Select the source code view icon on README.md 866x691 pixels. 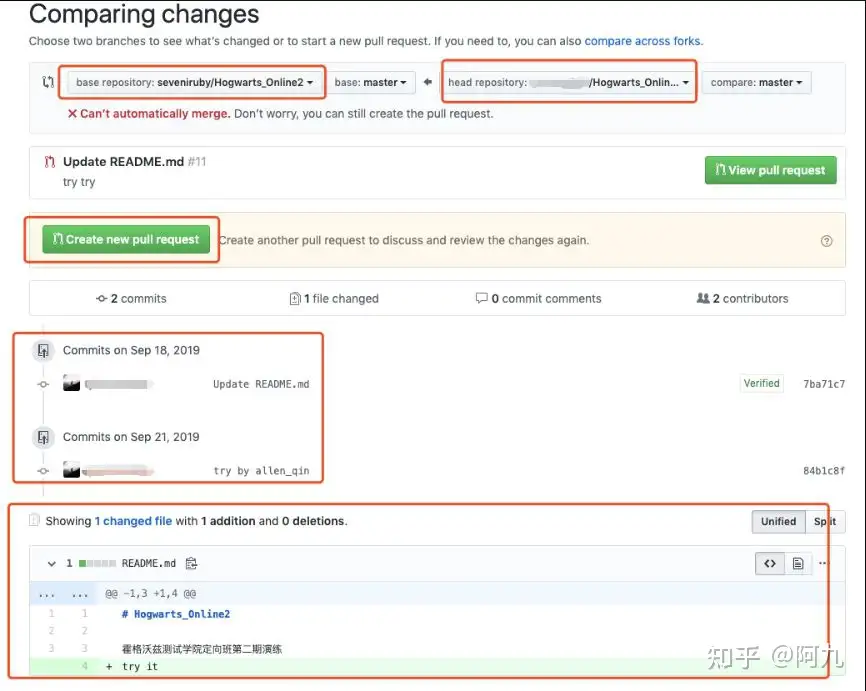pyautogui.click(x=769, y=563)
